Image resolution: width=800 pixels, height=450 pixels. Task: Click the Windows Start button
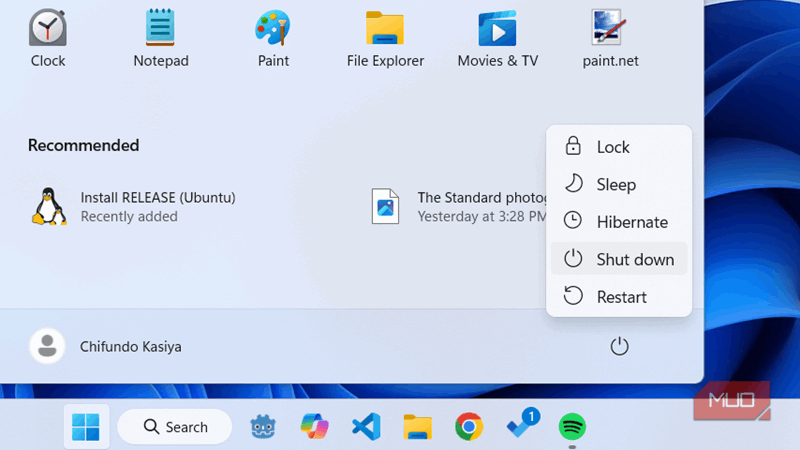coord(86,427)
